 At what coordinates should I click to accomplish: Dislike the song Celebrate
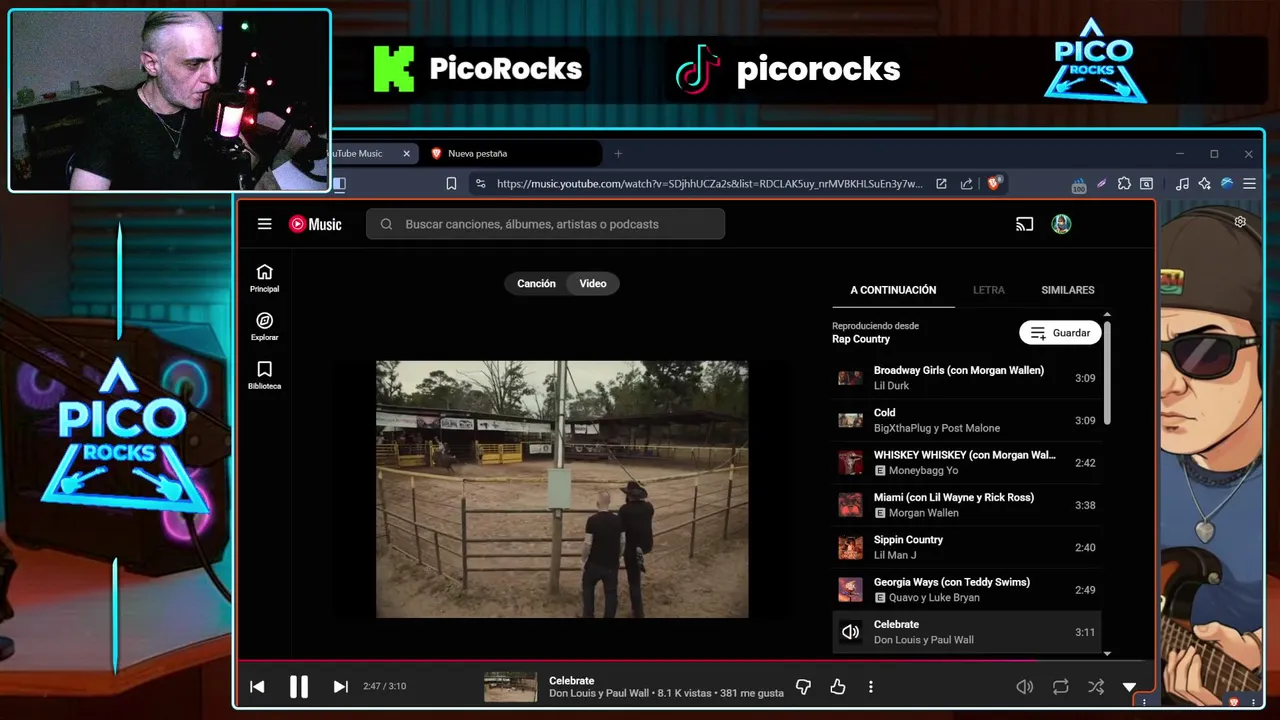click(803, 686)
